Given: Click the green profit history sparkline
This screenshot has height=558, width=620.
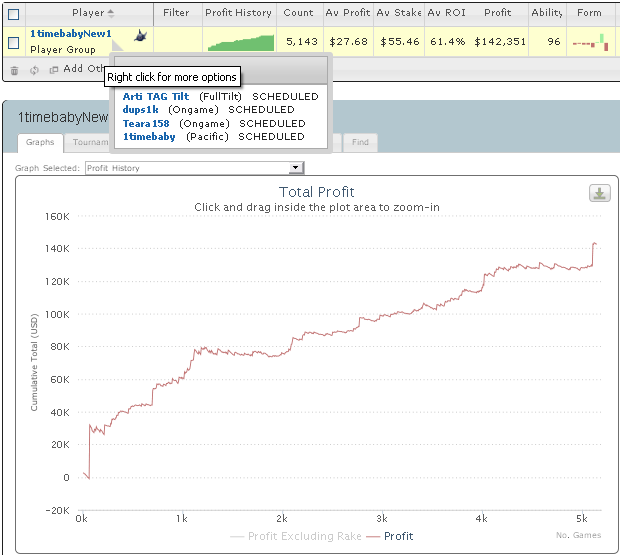Looking at the screenshot, I should click(x=240, y=43).
